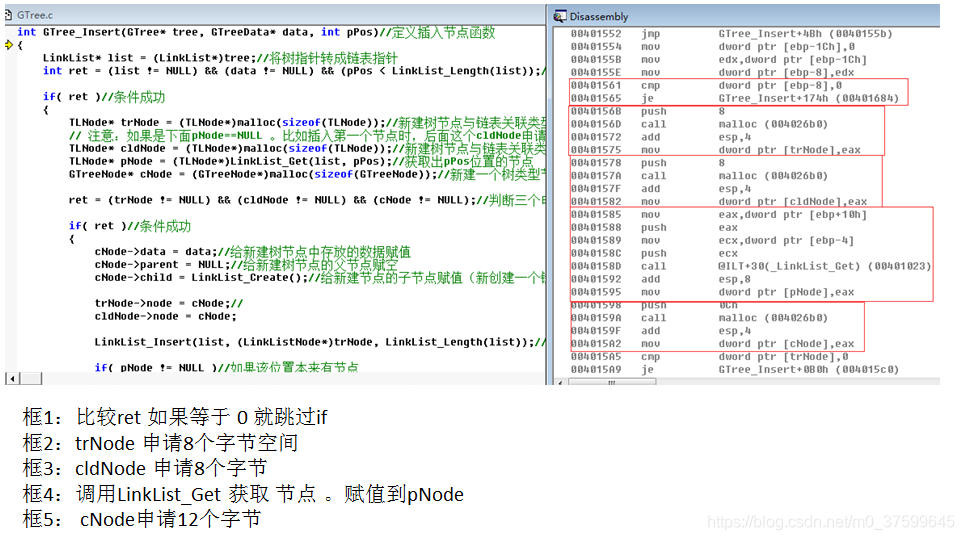Click disassembly line at address 00401554

713,47
